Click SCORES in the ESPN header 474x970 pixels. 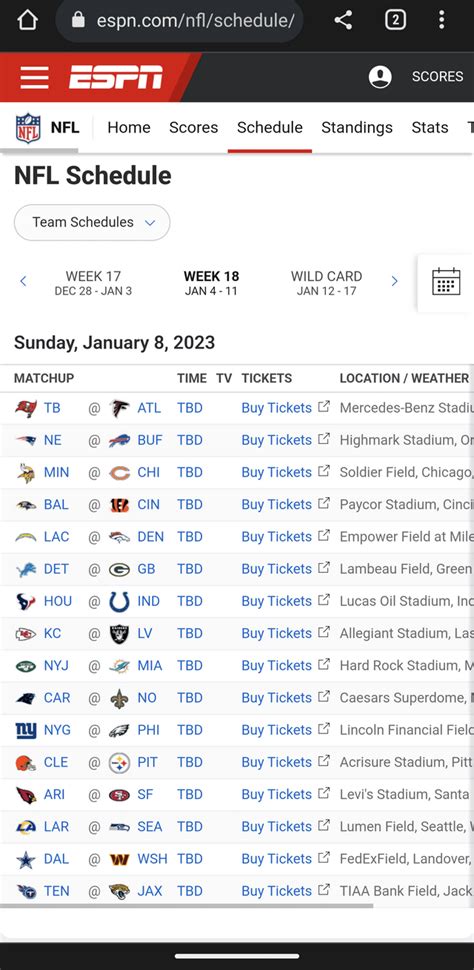437,77
